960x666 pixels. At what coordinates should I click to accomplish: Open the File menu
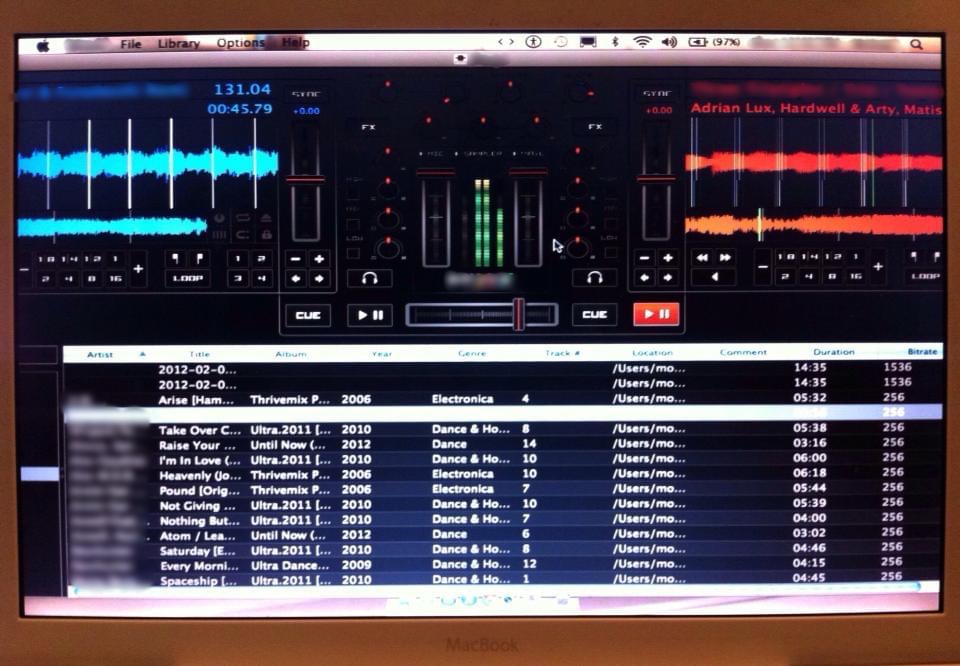coord(130,44)
